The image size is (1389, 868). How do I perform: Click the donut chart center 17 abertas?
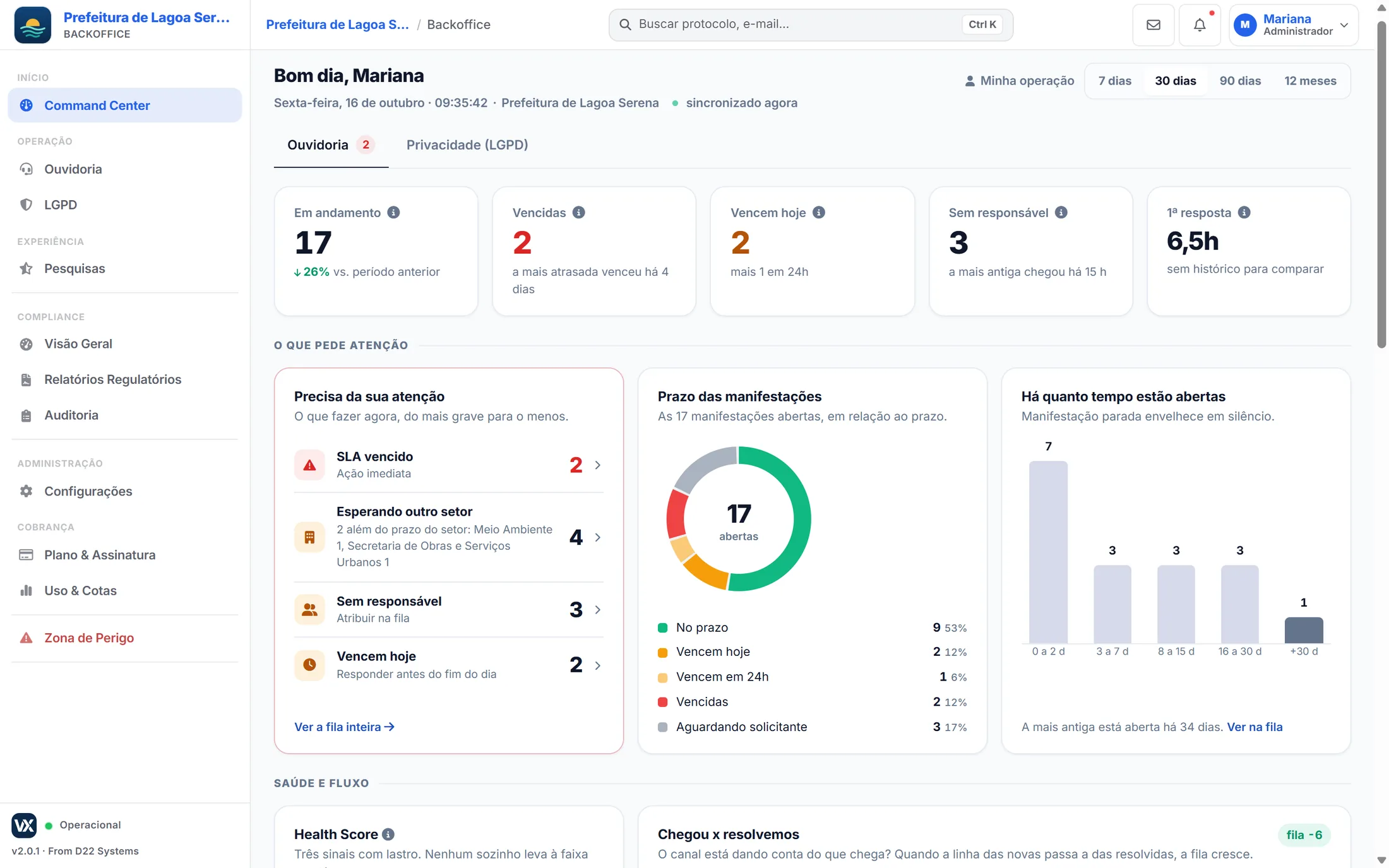coord(739,522)
